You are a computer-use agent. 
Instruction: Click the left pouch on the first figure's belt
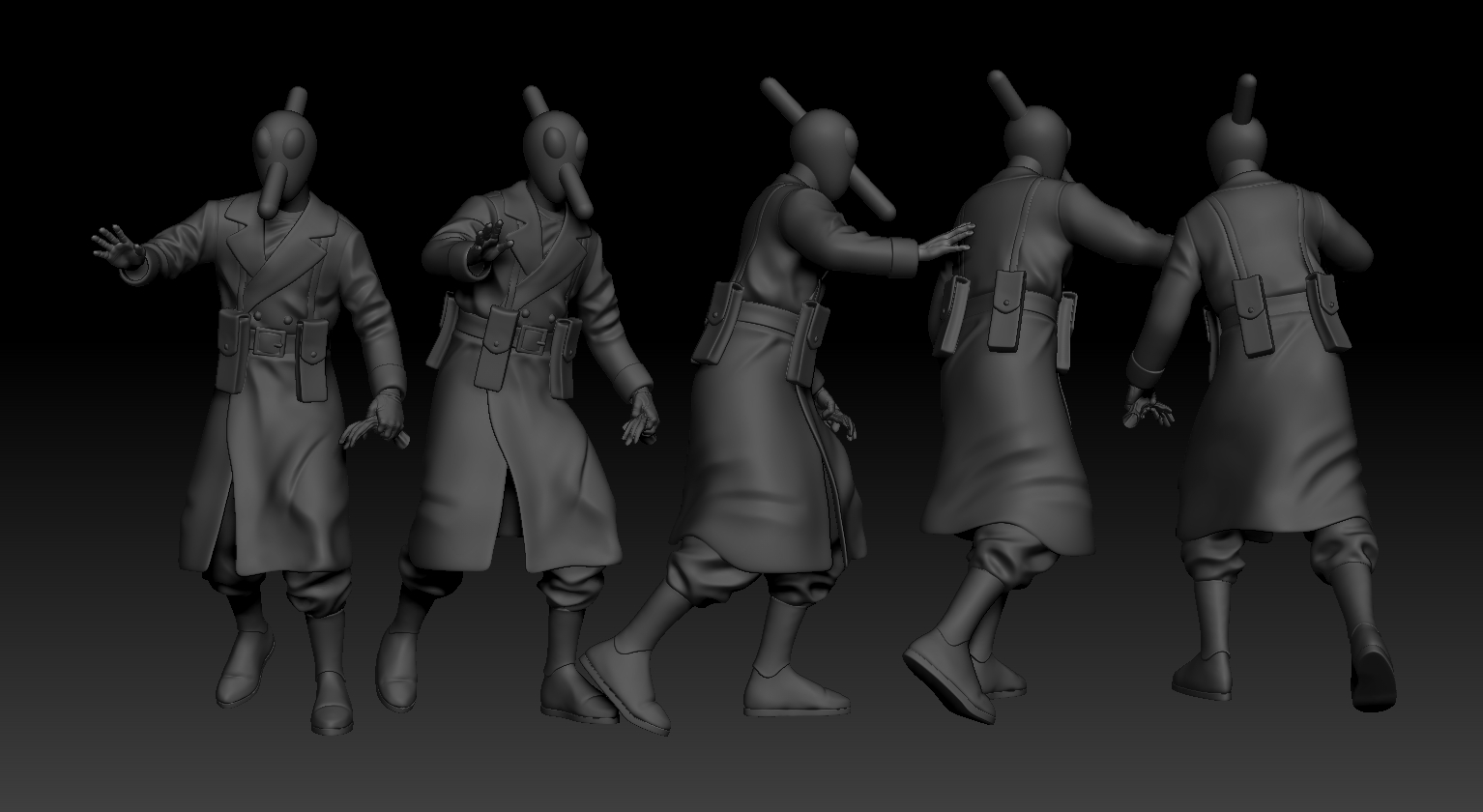click(232, 348)
